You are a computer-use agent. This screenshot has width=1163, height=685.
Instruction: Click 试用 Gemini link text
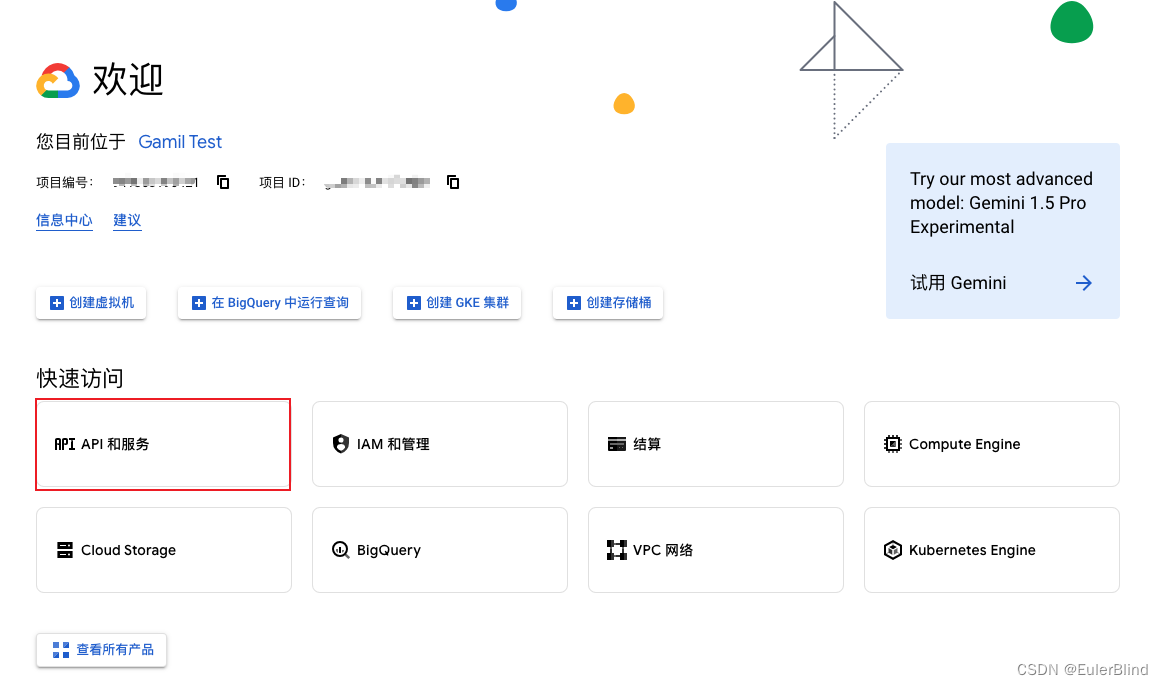[958, 283]
